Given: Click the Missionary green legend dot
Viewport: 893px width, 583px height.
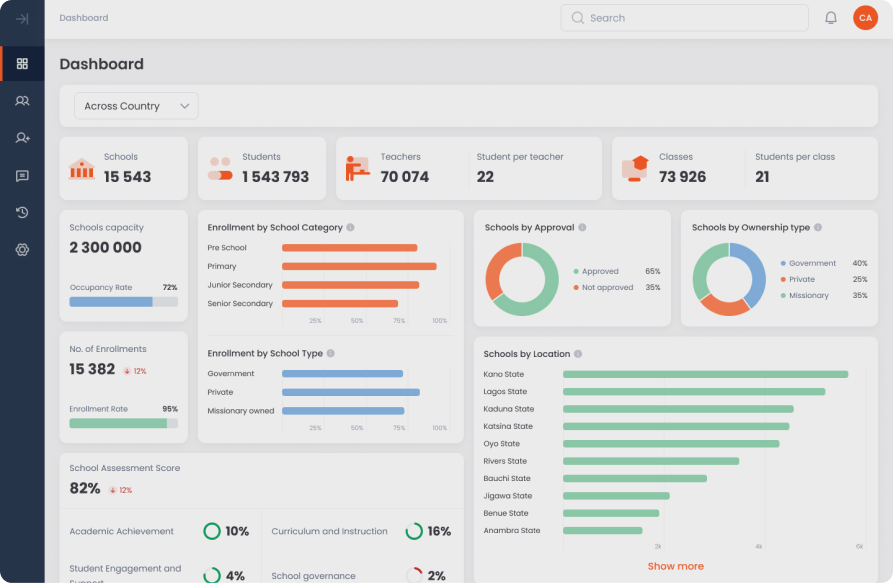Looking at the screenshot, I should coord(783,295).
